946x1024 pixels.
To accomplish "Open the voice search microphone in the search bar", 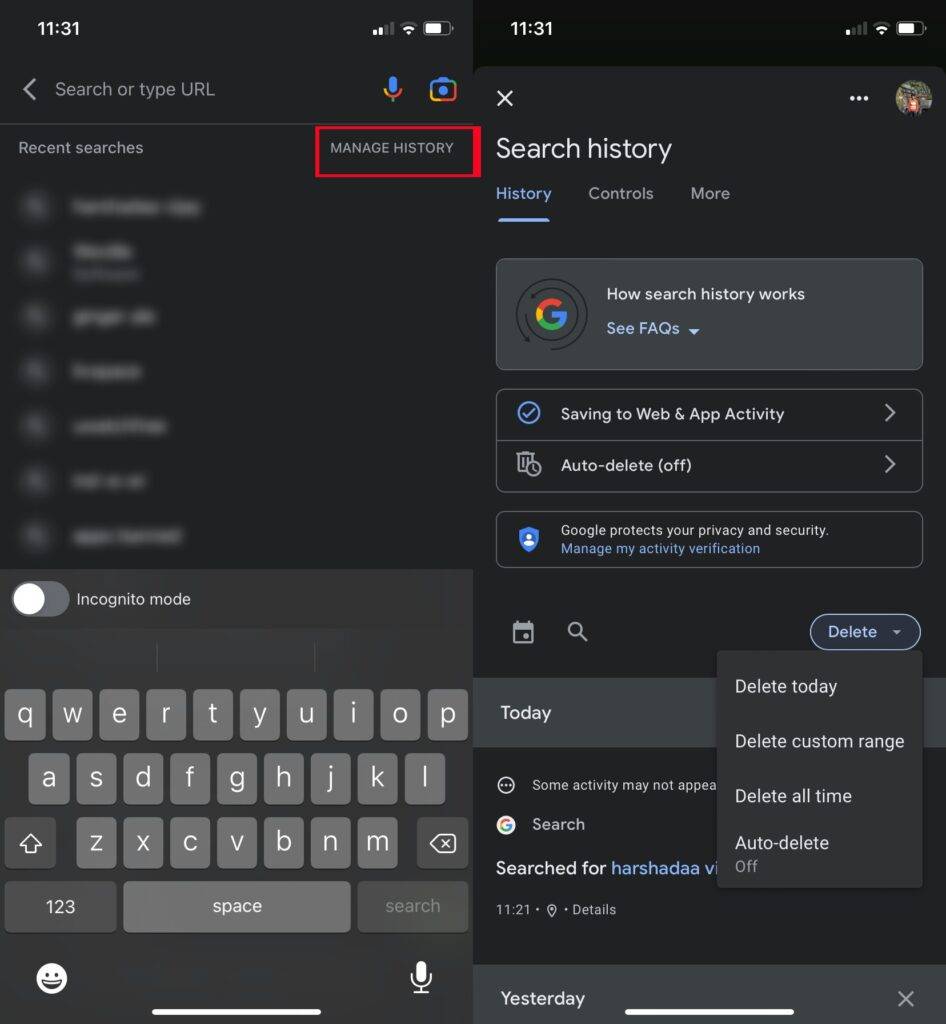I will pos(392,89).
